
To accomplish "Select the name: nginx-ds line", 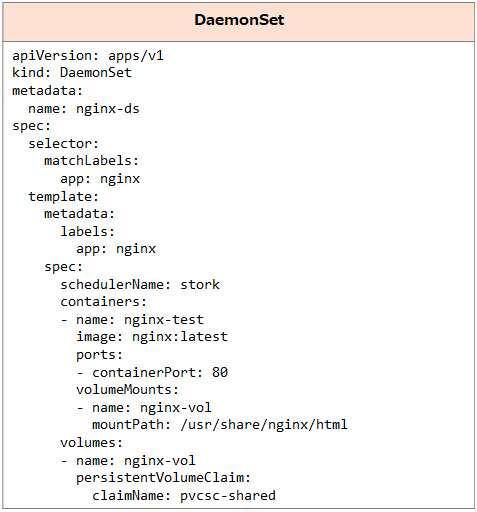I will [84, 109].
